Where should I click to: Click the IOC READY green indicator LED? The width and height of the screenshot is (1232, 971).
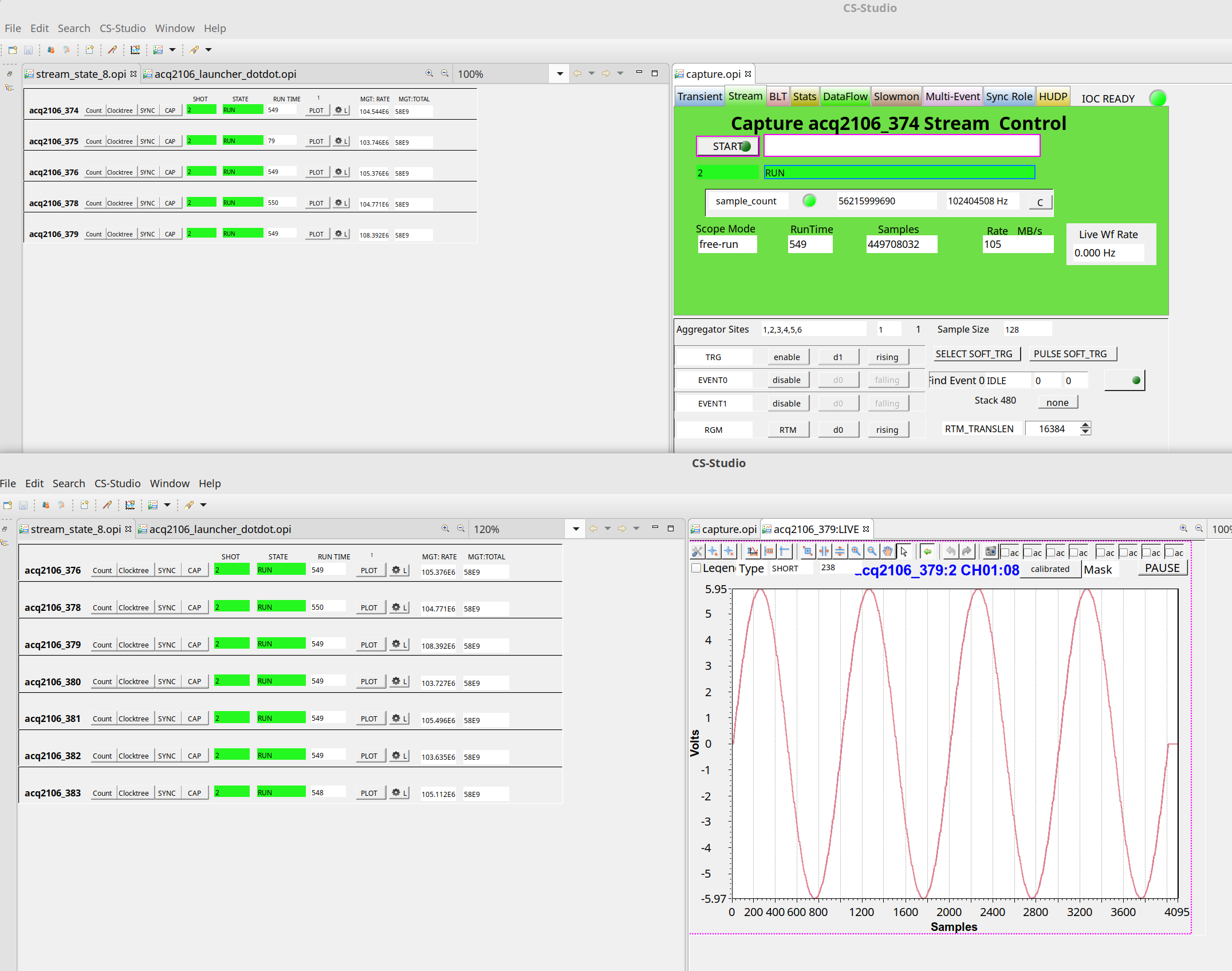click(1158, 98)
